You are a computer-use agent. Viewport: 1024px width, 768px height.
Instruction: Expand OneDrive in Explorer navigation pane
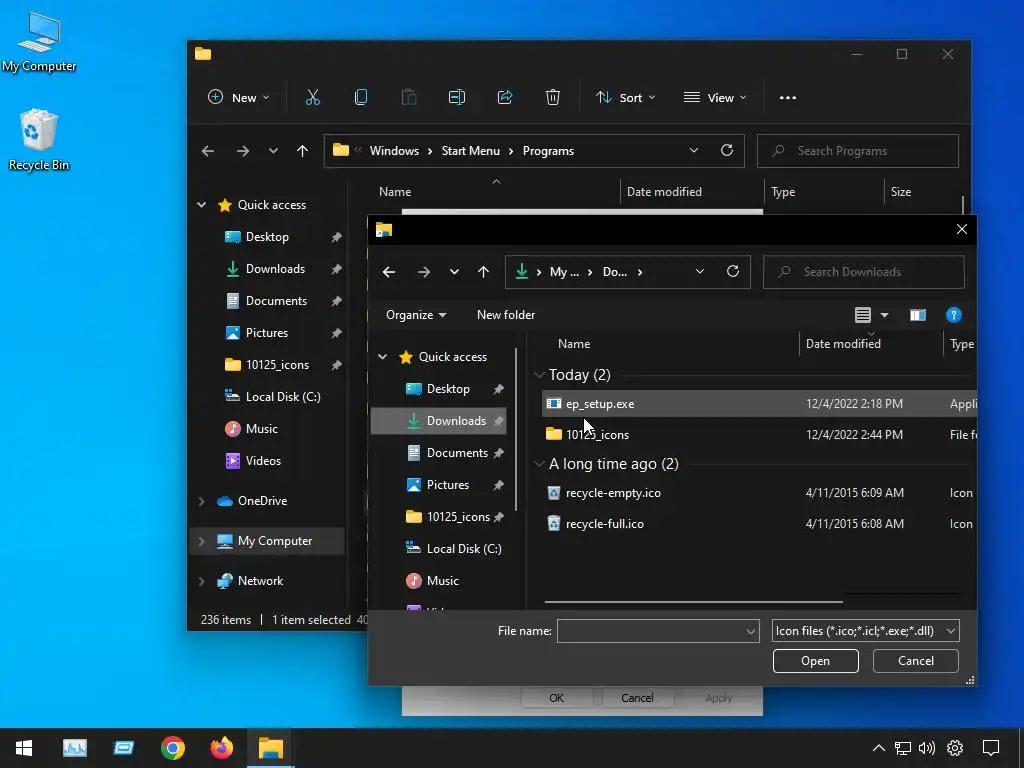pyautogui.click(x=202, y=501)
